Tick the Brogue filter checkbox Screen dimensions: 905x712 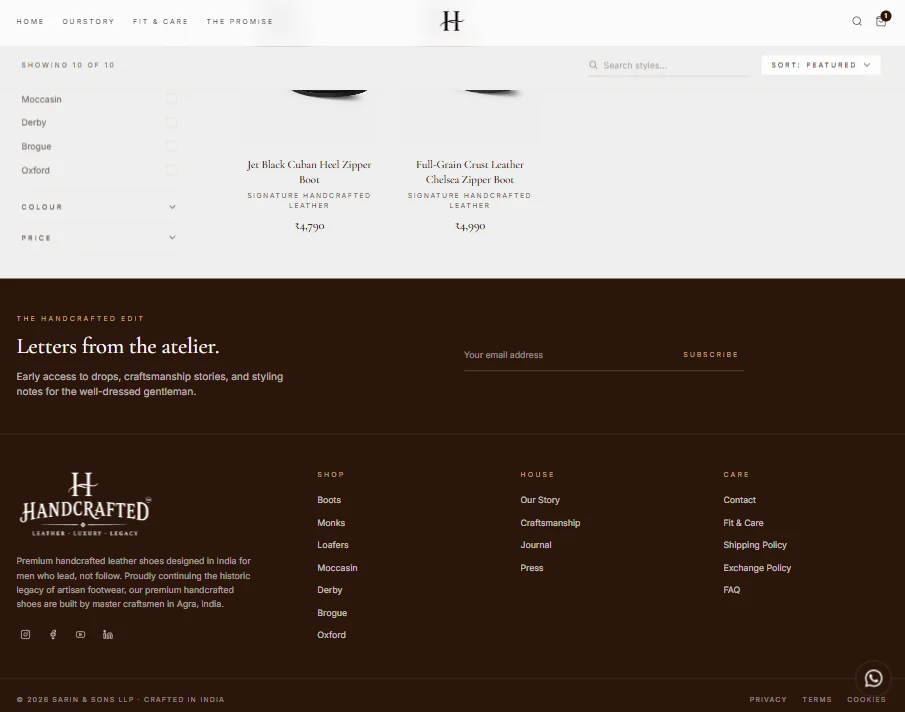point(171,146)
